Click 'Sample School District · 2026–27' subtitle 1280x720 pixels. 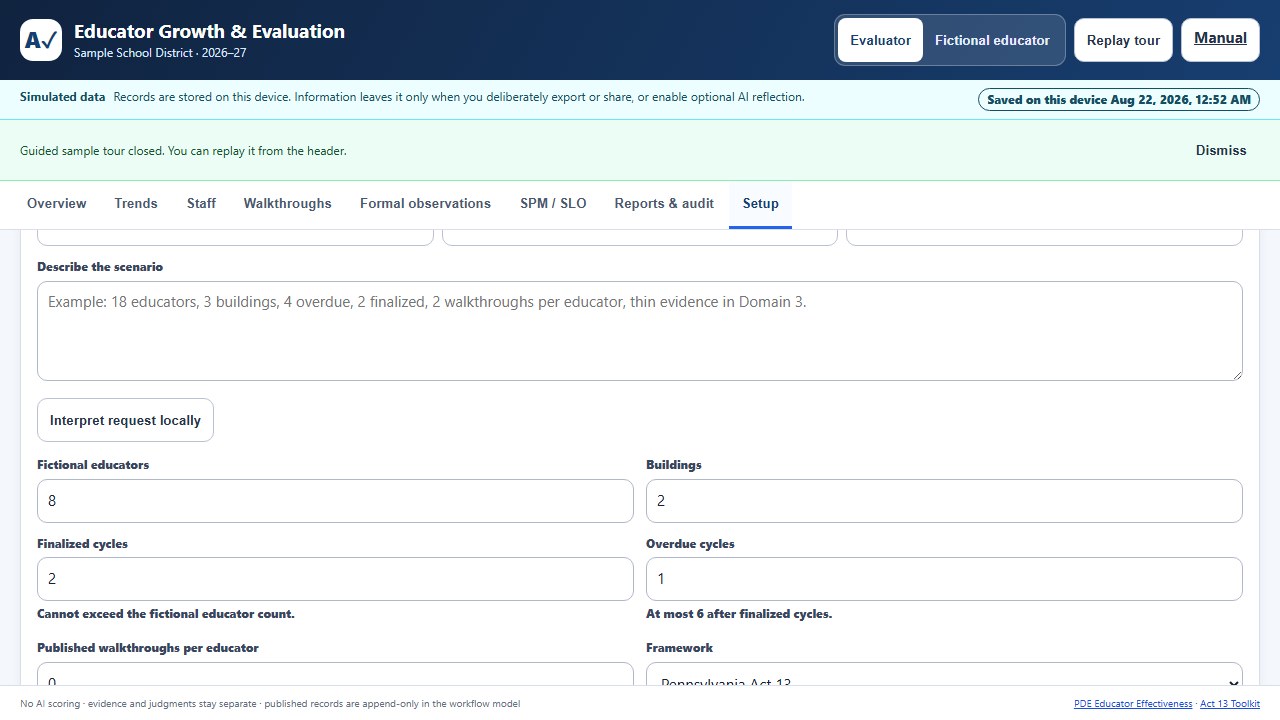click(x=160, y=53)
